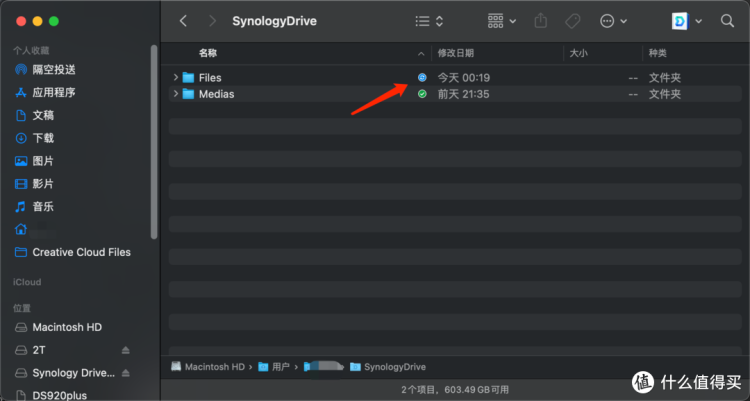The height and width of the screenshot is (401, 750).
Task: Open 下载 in the sidebar
Action: point(43,138)
